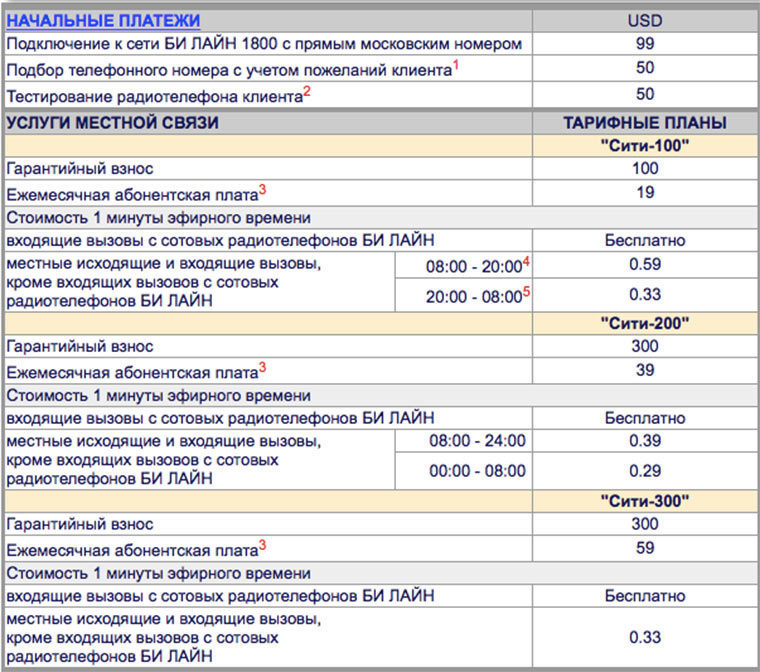Open the НАЧАЛЬНЫЕ ПЛАТЕЖИ link

pos(103,20)
